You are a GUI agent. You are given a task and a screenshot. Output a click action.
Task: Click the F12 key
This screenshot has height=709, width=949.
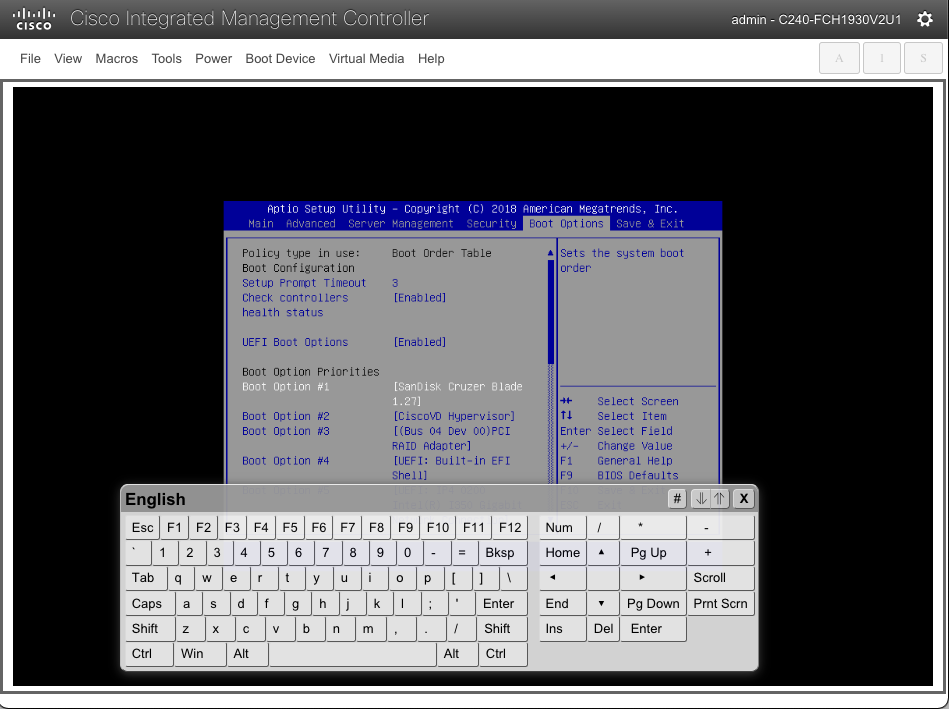[x=510, y=527]
